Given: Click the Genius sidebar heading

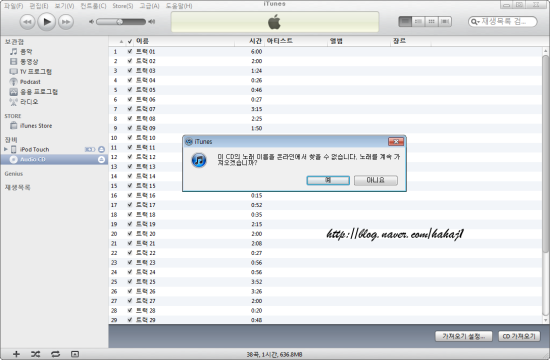Looking at the screenshot, I should click(x=14, y=174).
